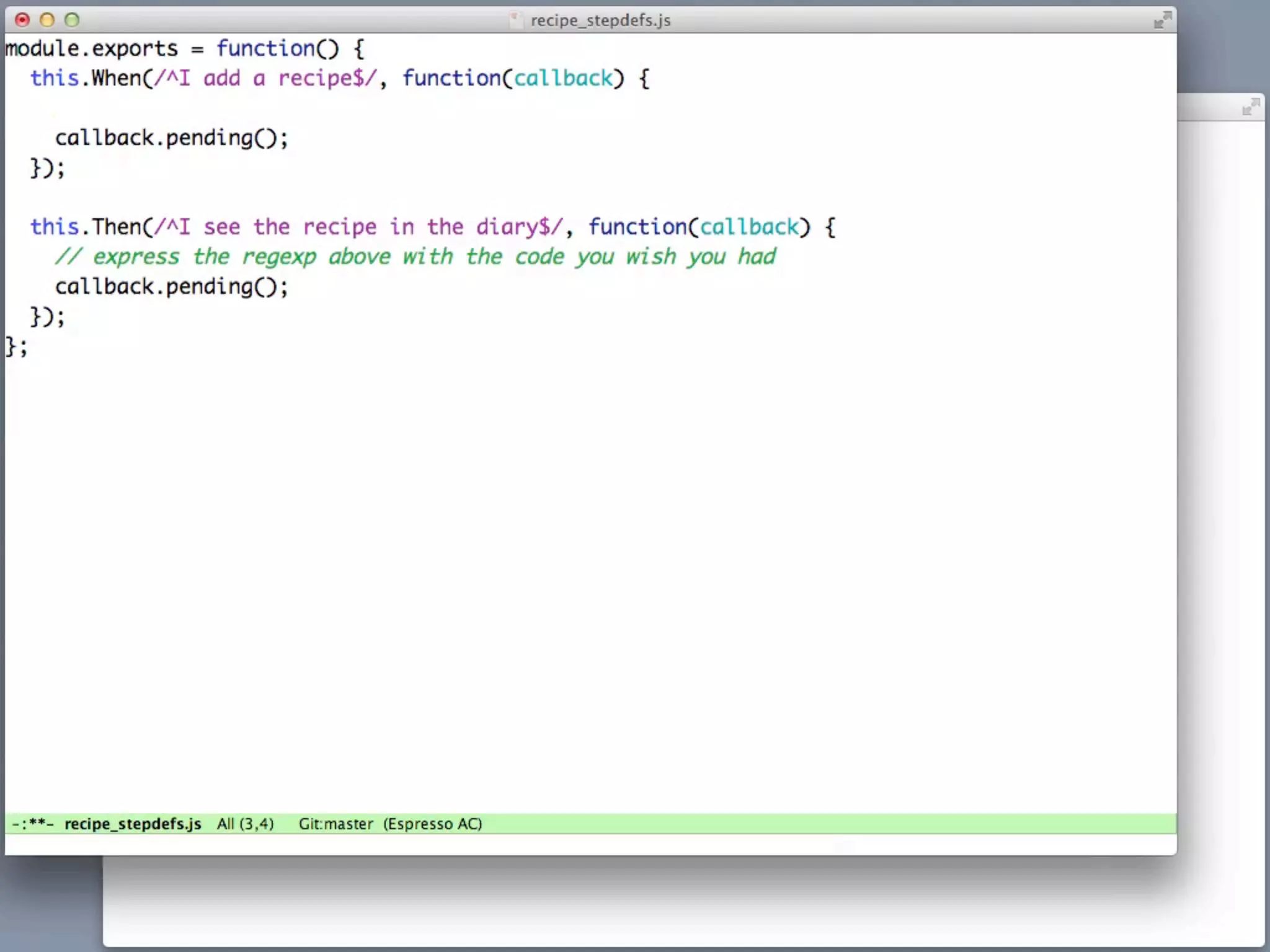This screenshot has width=1270, height=952.
Task: Click the Git:master branch indicator
Action: point(335,824)
